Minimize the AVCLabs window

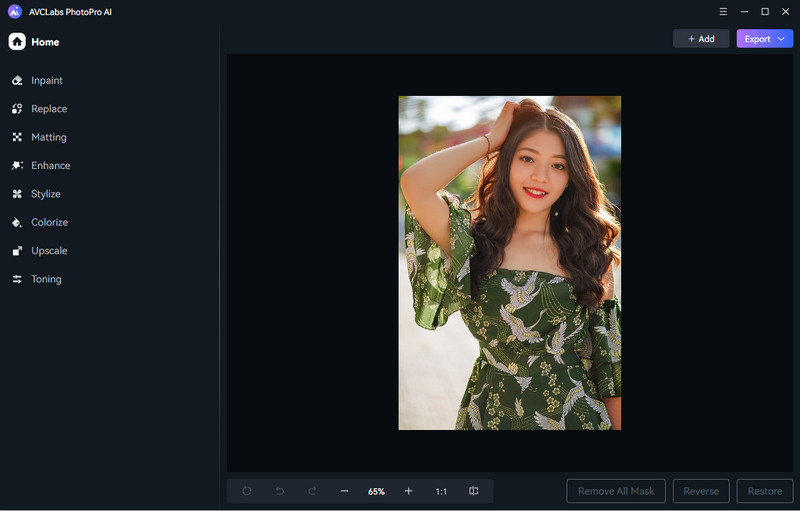tap(744, 12)
